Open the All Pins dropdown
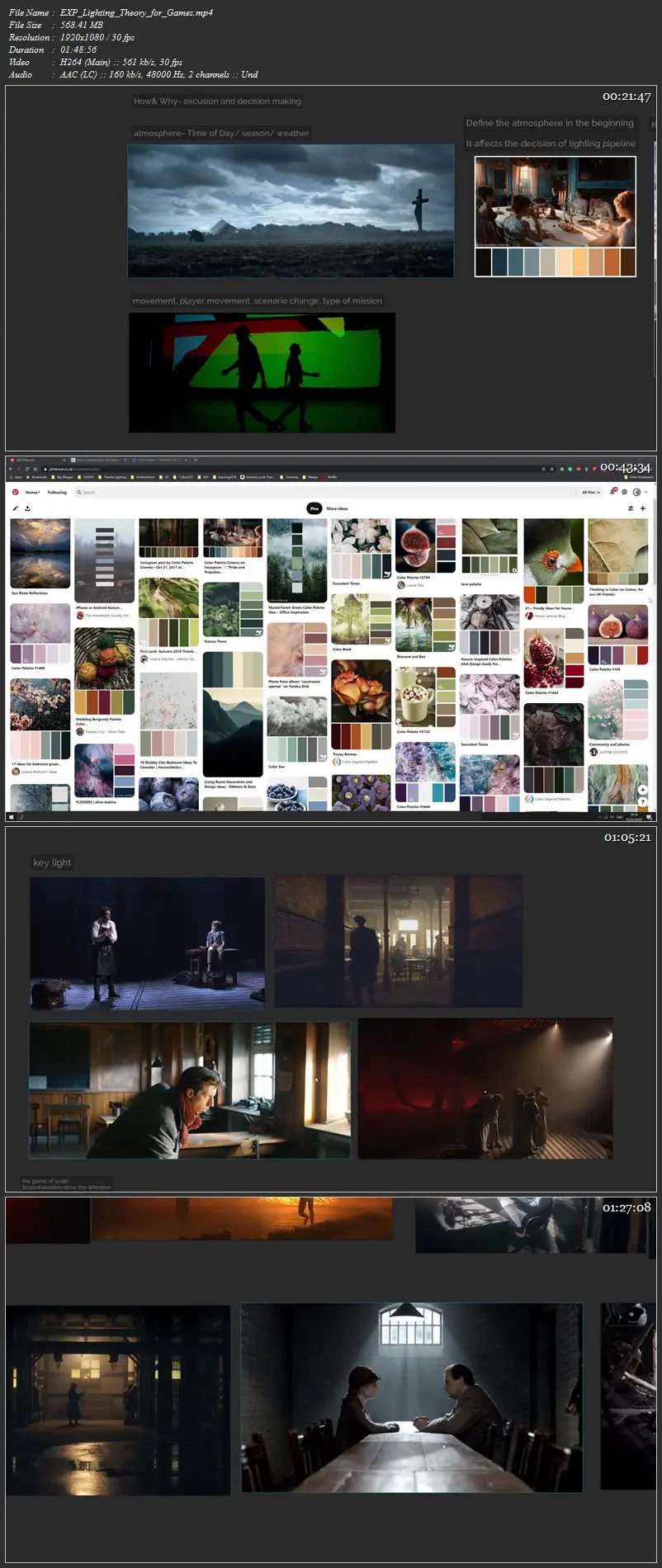The height and width of the screenshot is (1568, 662). (x=591, y=492)
